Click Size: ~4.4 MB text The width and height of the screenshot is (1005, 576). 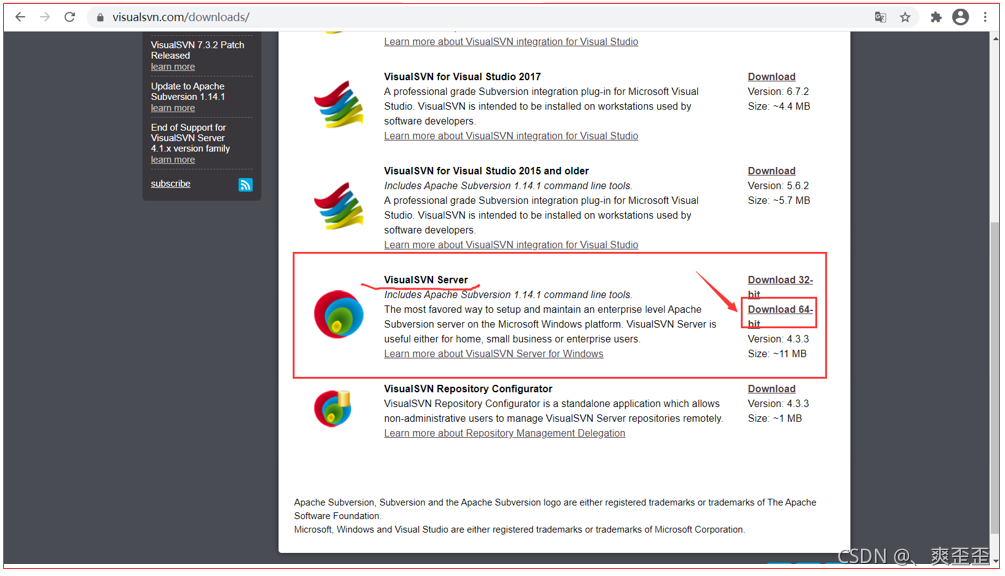click(779, 106)
